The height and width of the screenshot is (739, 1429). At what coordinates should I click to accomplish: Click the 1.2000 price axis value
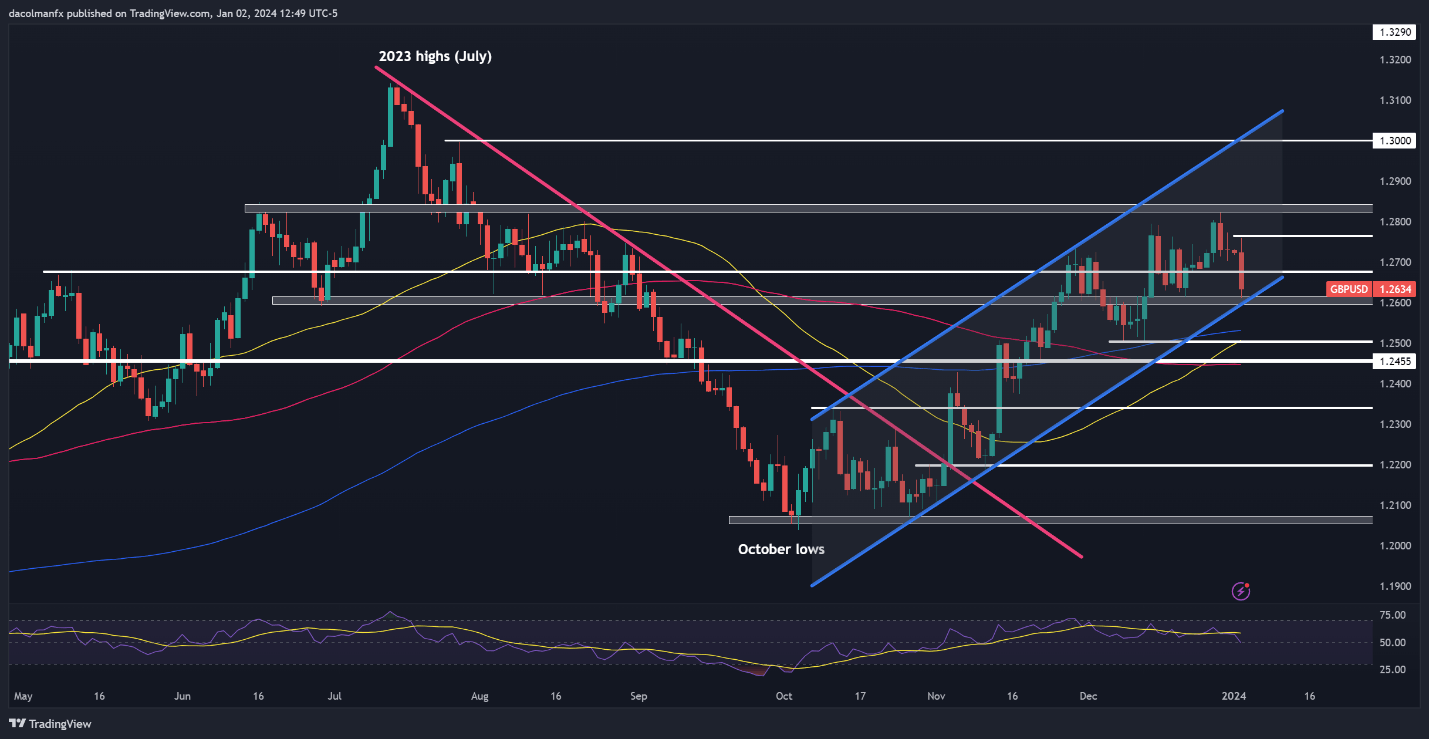pyautogui.click(x=1395, y=546)
